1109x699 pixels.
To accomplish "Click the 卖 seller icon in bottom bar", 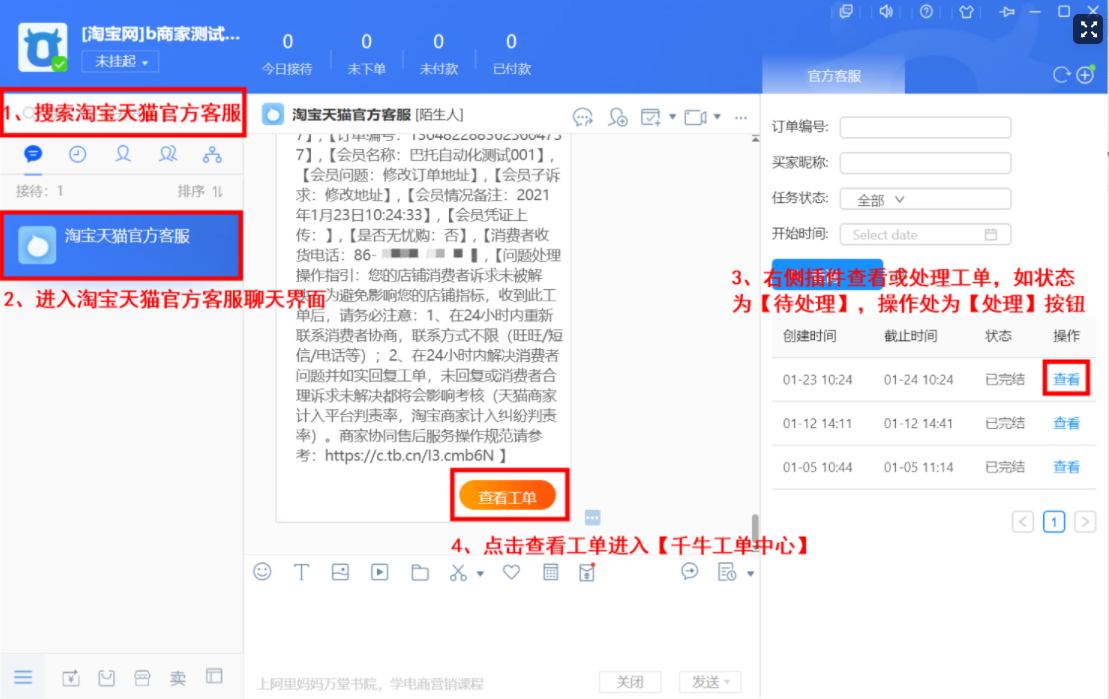I will [178, 678].
